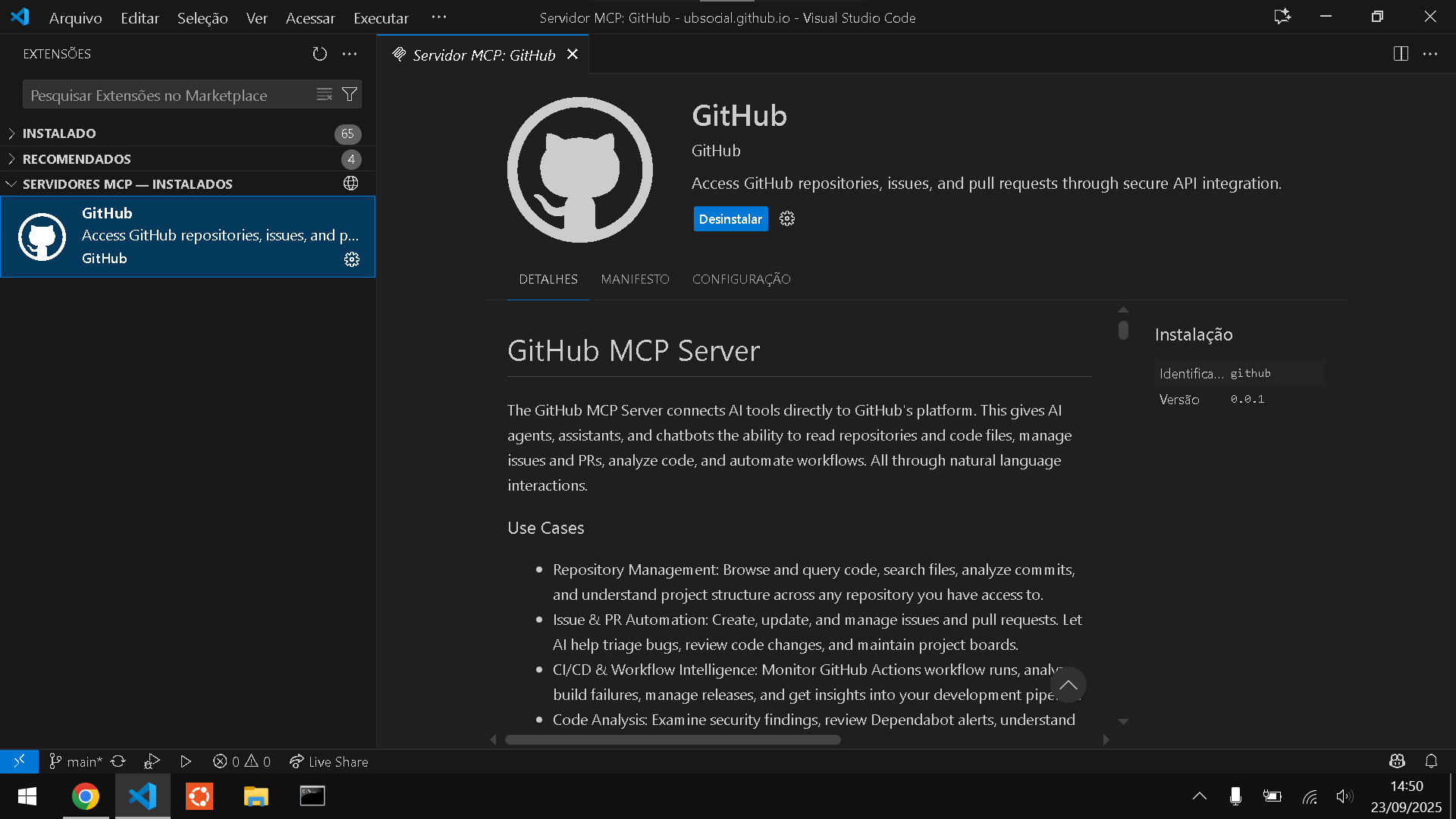Click remote window indicator in status bar
This screenshot has height=819, width=1456.
click(x=19, y=761)
